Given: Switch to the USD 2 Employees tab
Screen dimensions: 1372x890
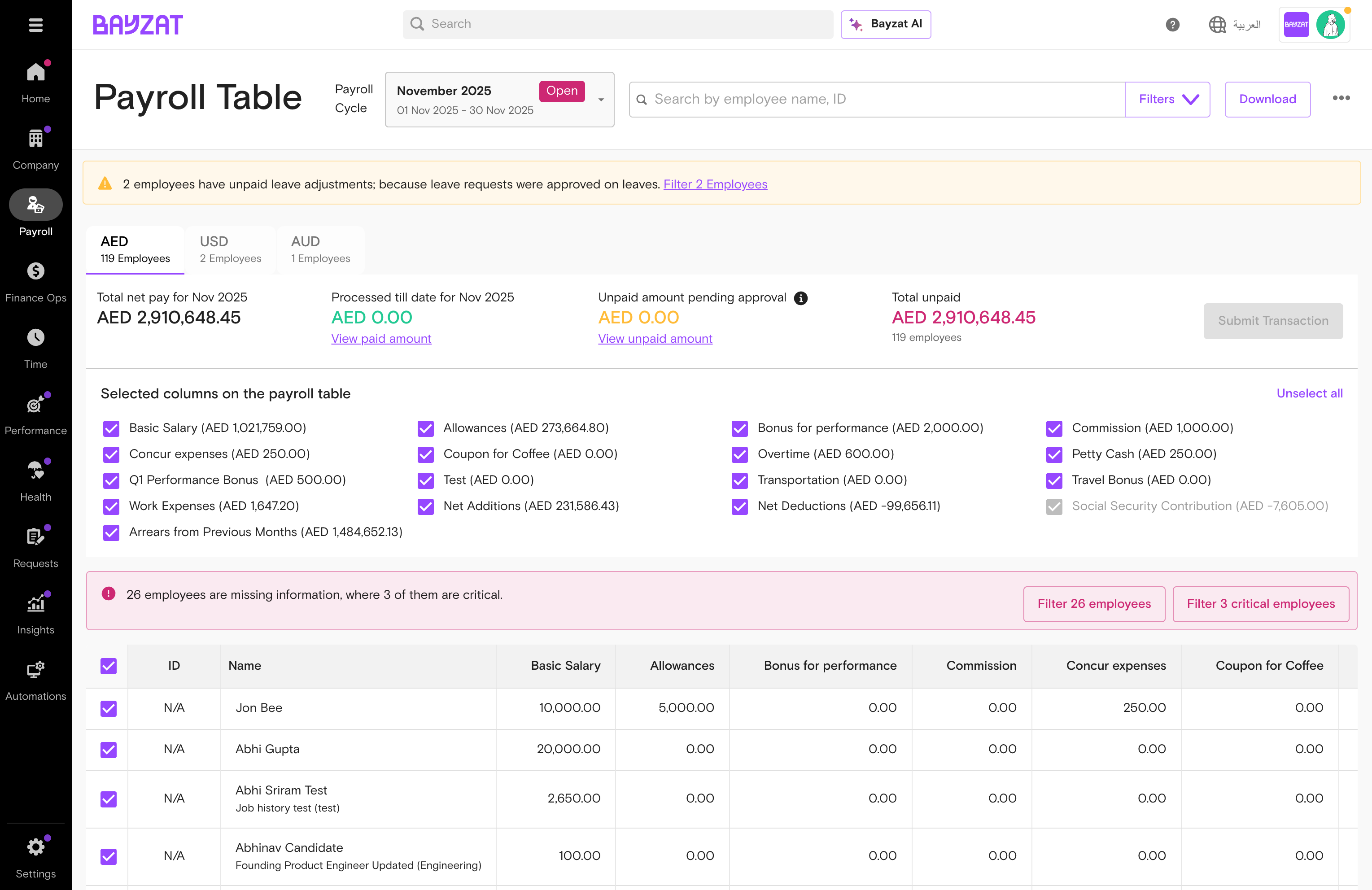Looking at the screenshot, I should pos(231,249).
